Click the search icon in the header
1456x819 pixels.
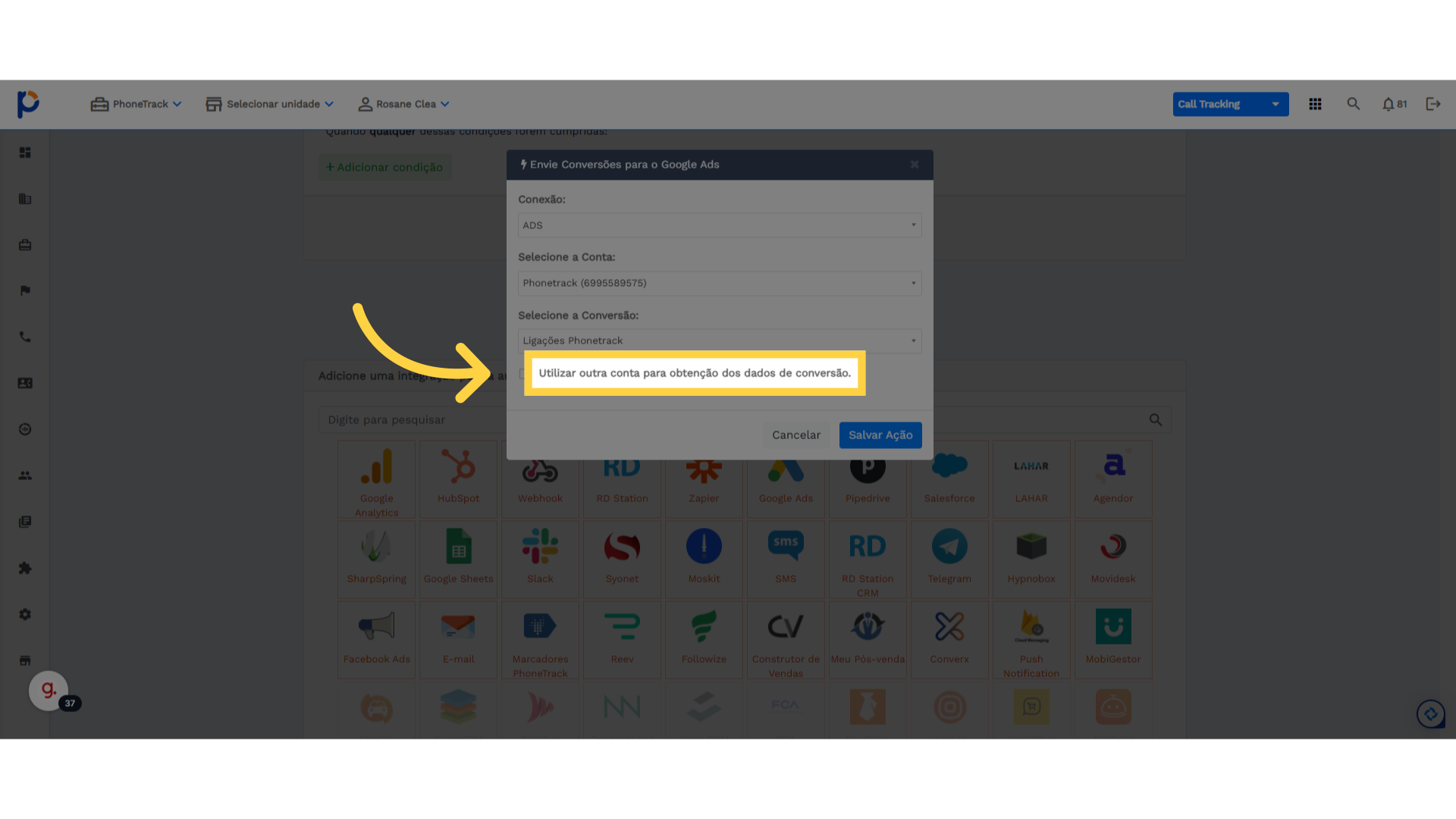pos(1353,104)
